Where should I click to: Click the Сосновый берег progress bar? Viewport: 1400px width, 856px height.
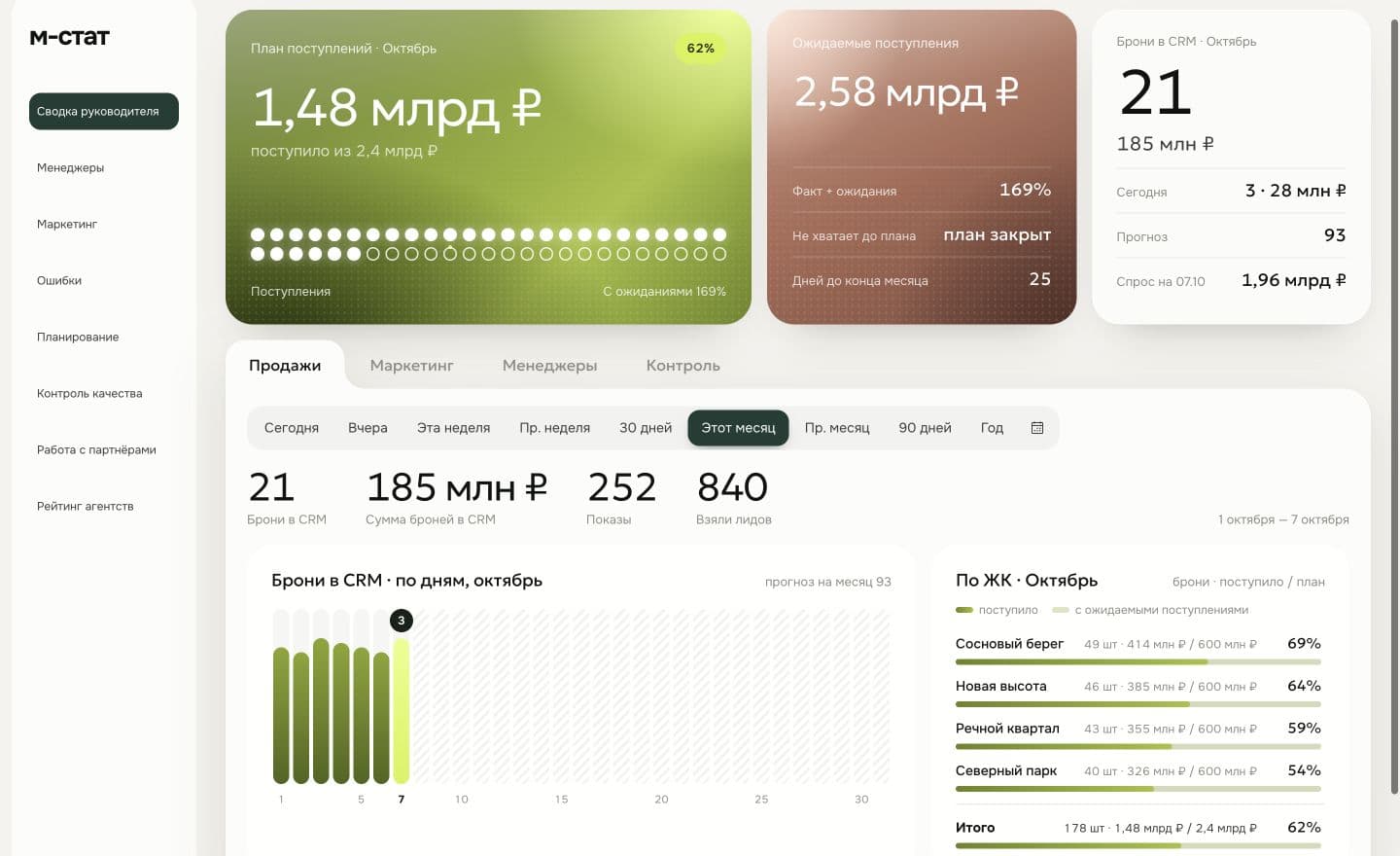(1138, 662)
